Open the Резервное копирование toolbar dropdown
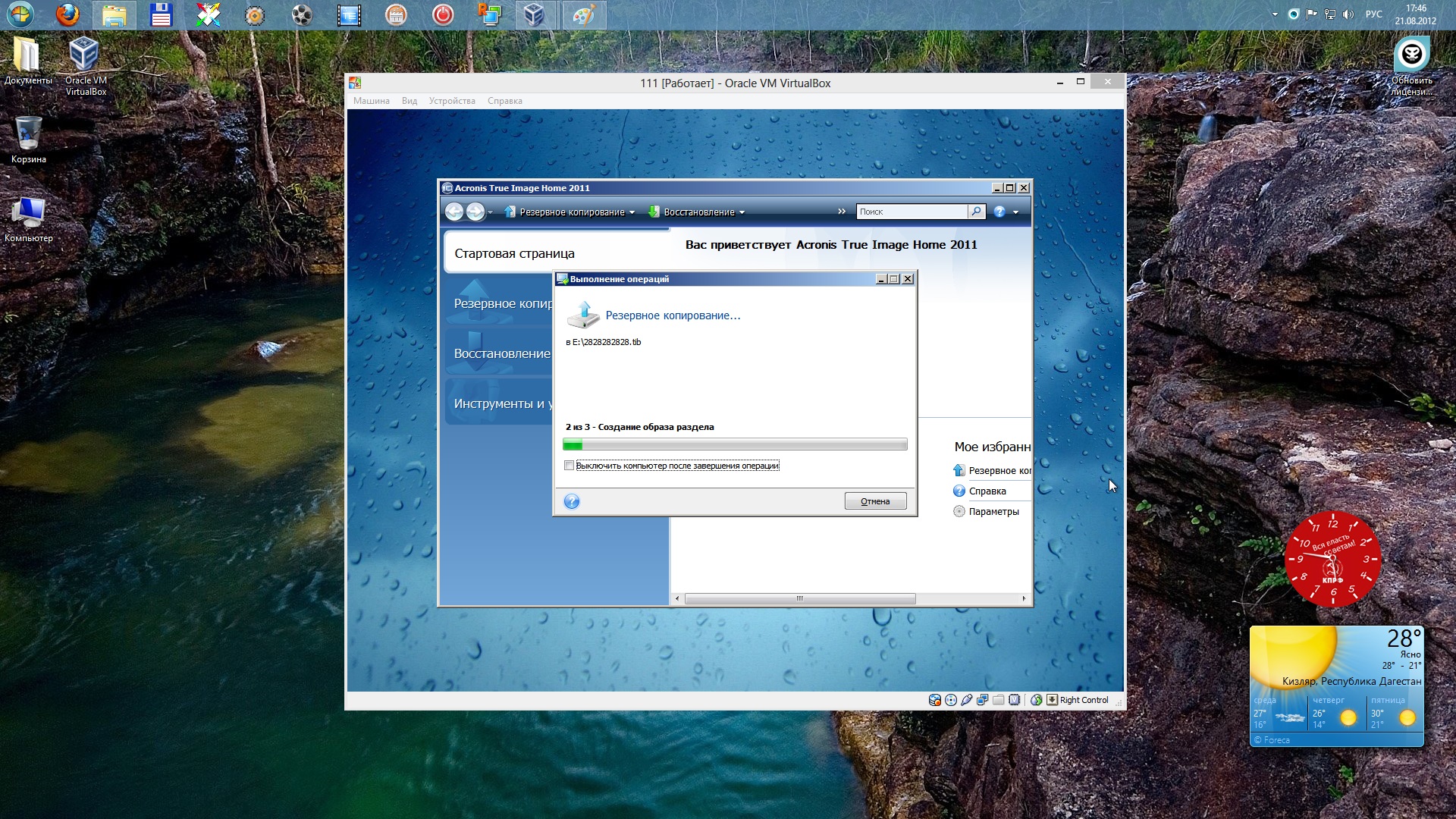This screenshot has width=1456, height=819. (570, 212)
